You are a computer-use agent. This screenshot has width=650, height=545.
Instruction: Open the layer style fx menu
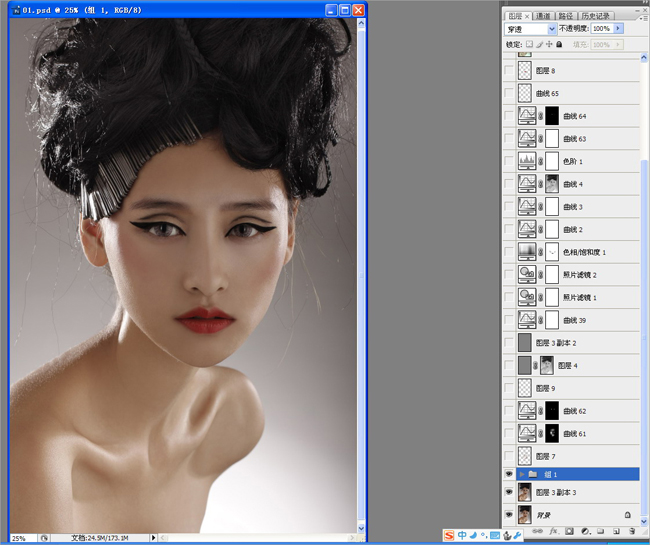(553, 531)
